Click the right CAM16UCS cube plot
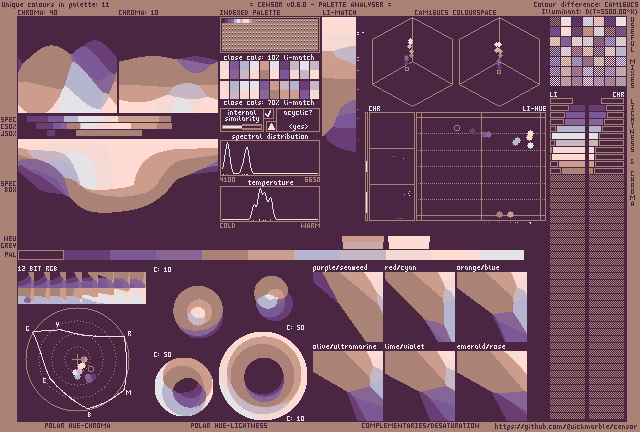 pyautogui.click(x=499, y=62)
